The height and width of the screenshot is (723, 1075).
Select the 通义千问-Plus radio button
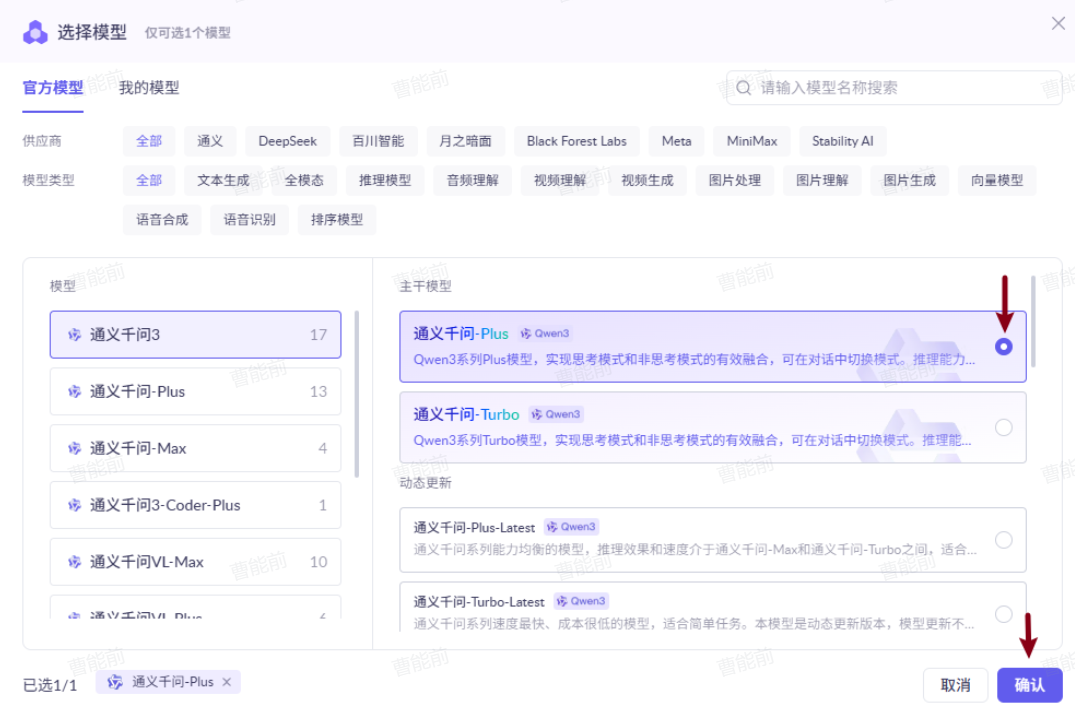tap(1003, 347)
